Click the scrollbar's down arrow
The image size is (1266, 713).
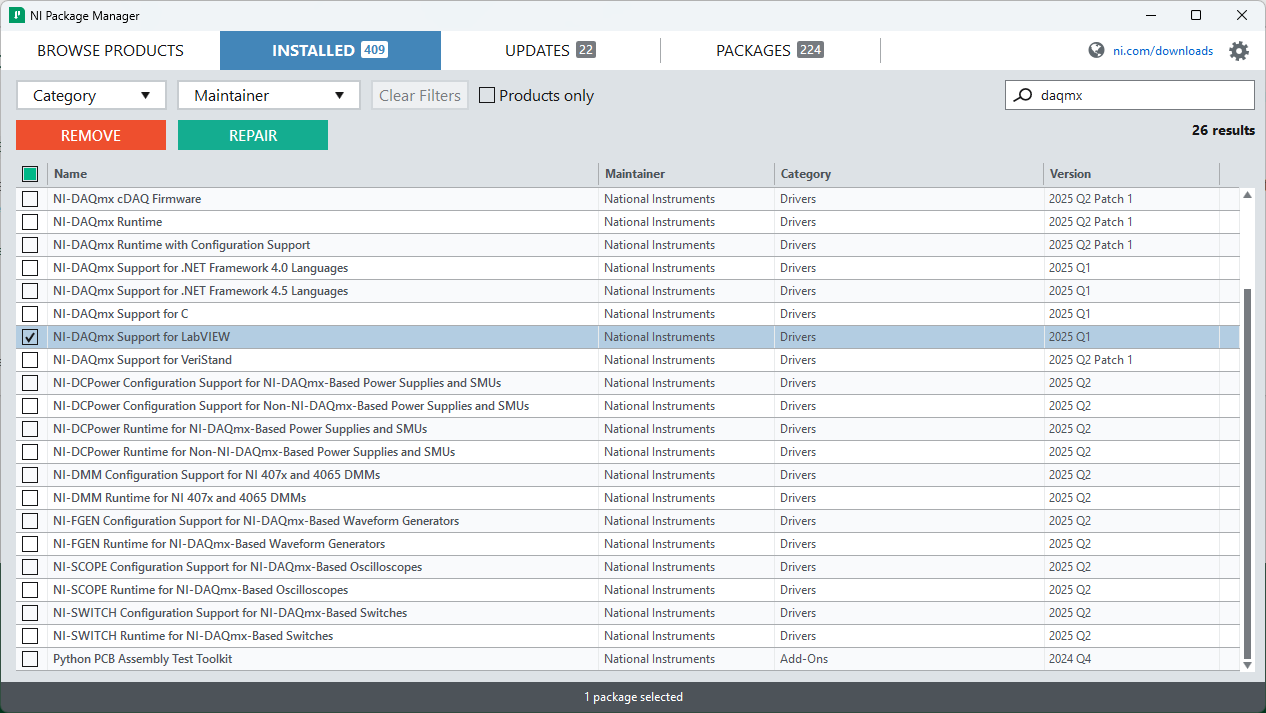(1246, 664)
